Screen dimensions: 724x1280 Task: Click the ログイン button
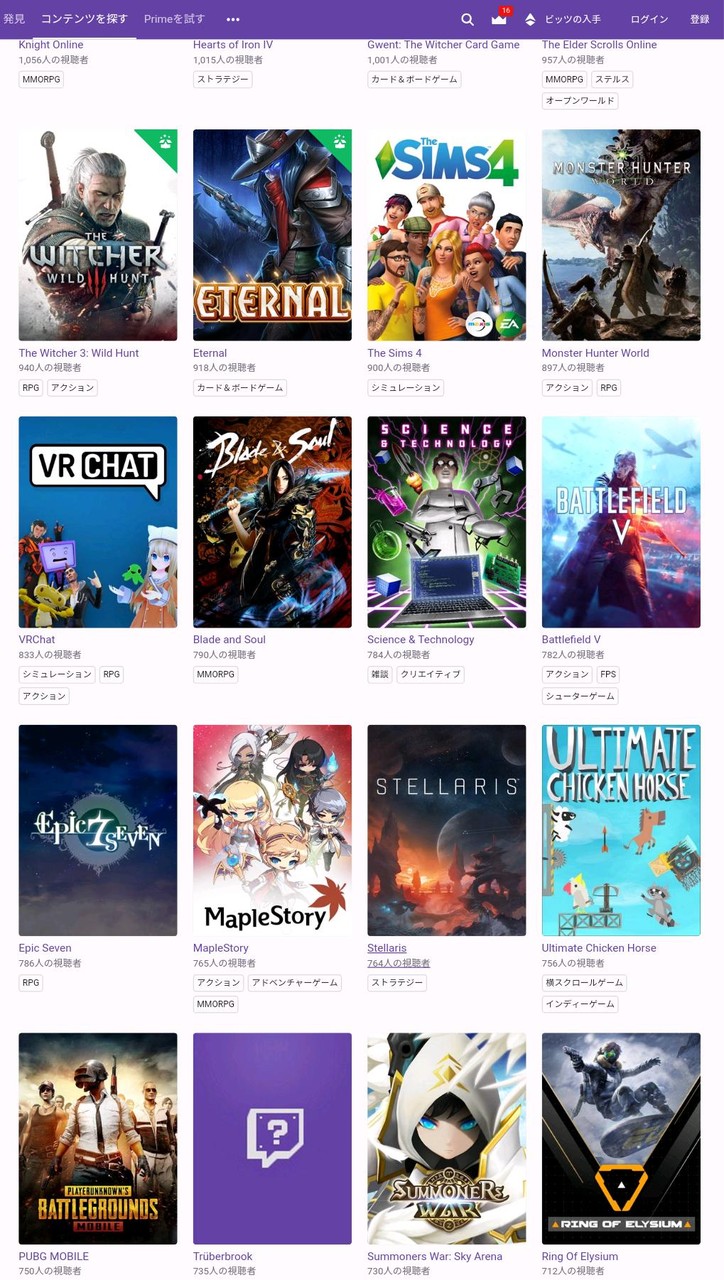coord(649,19)
